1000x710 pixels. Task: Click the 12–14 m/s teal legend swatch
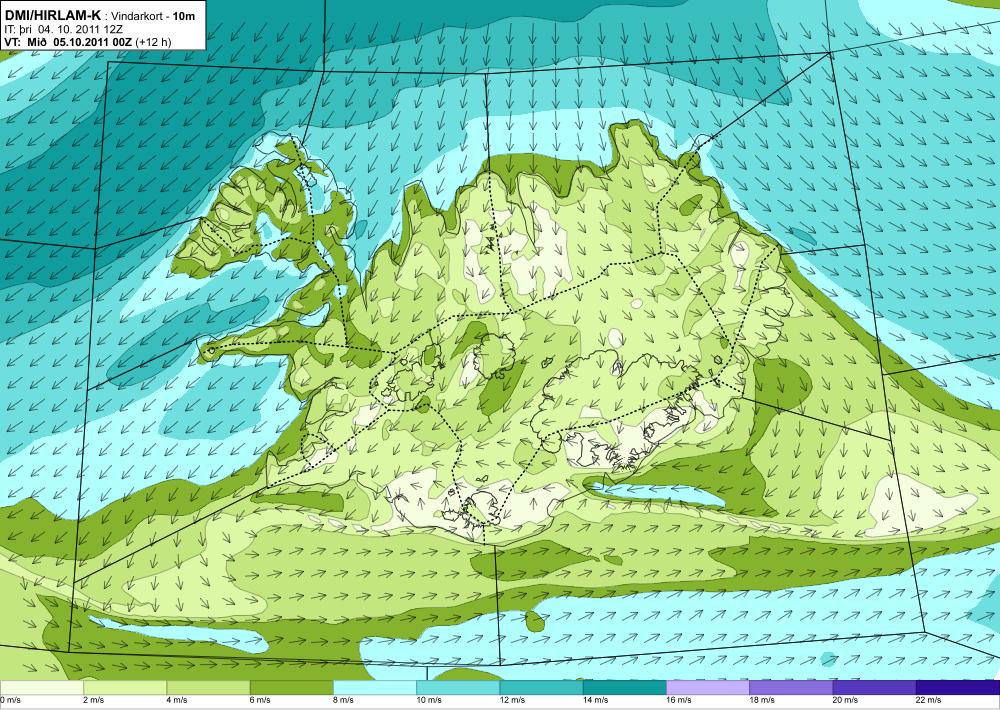click(541, 687)
